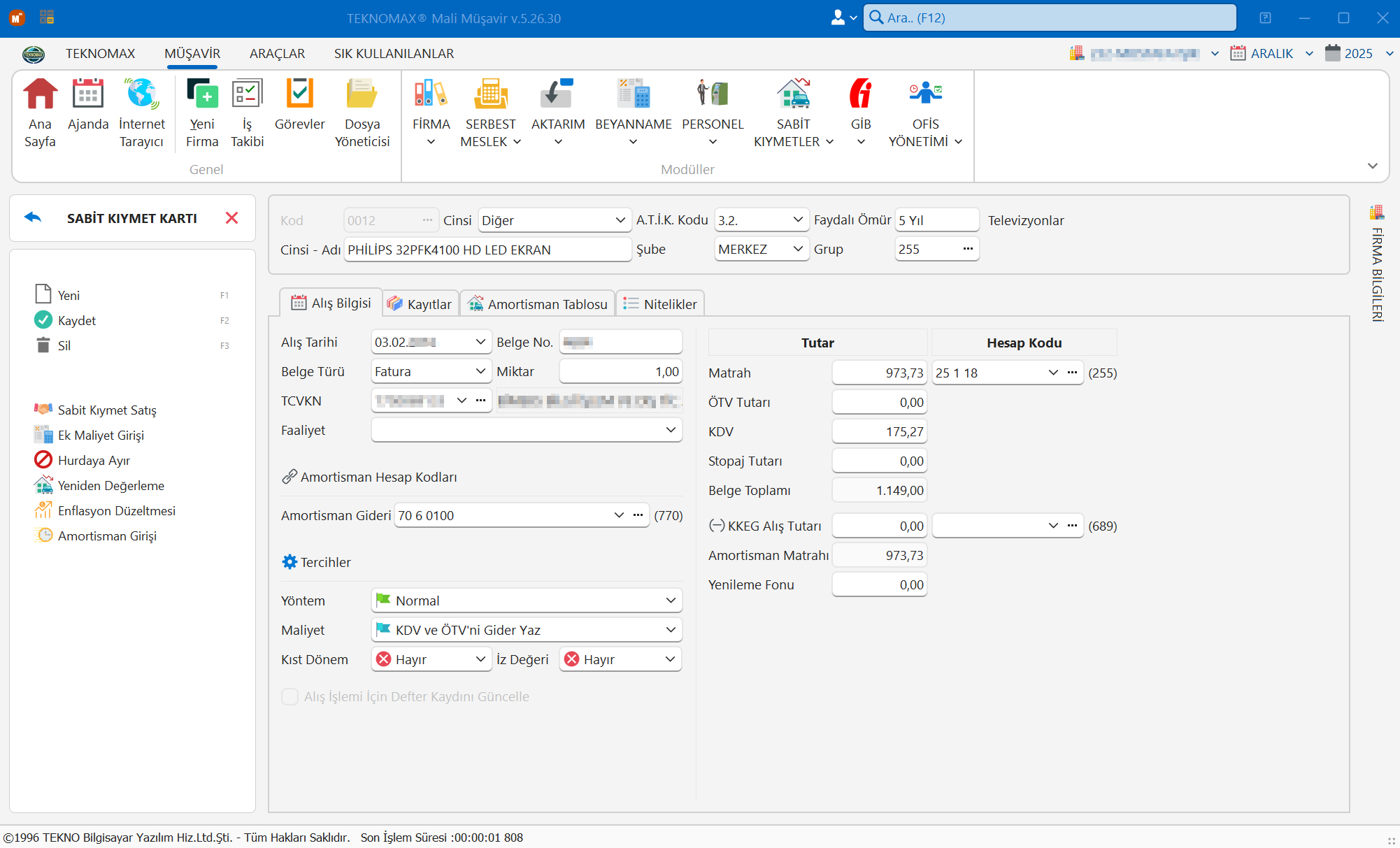Expand Belge Türü dropdown showing Fatura
The height and width of the screenshot is (848, 1400).
pyautogui.click(x=480, y=371)
